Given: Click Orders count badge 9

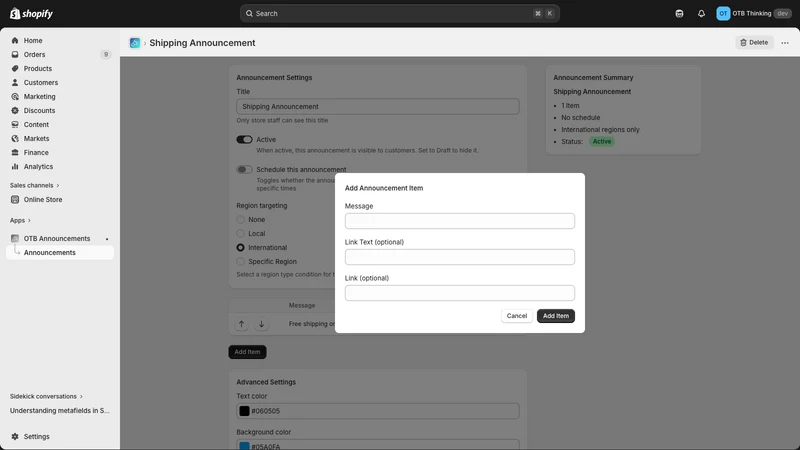Looking at the screenshot, I should [106, 55].
